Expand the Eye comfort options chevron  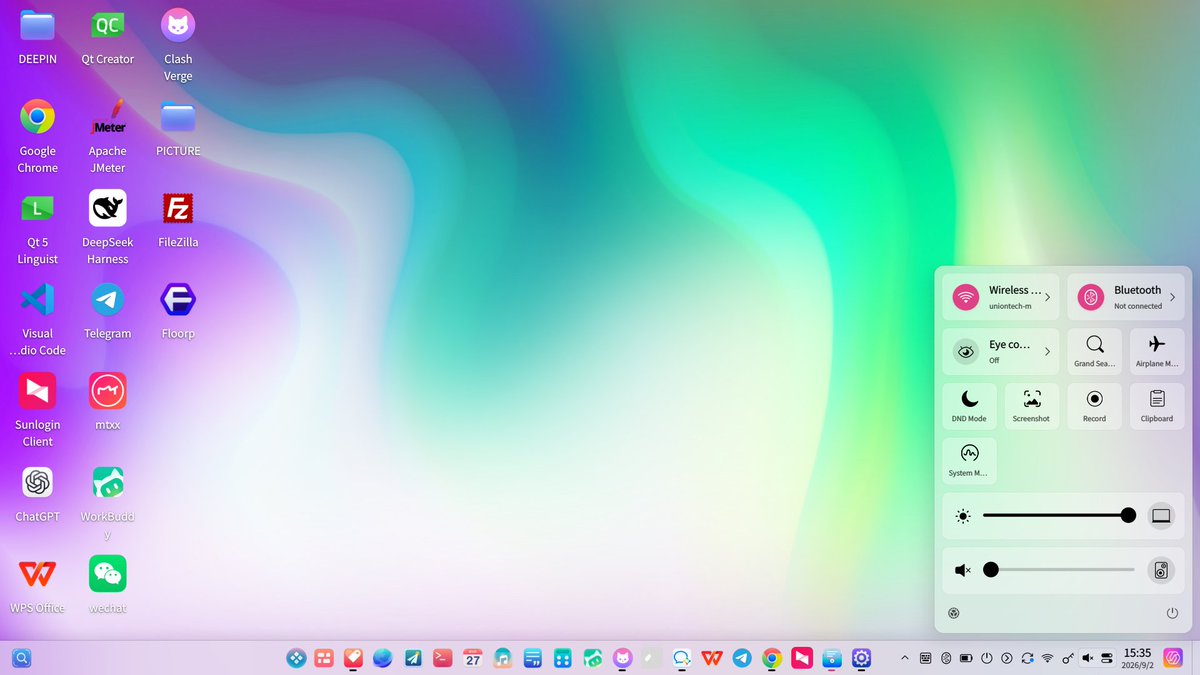[x=1047, y=351]
